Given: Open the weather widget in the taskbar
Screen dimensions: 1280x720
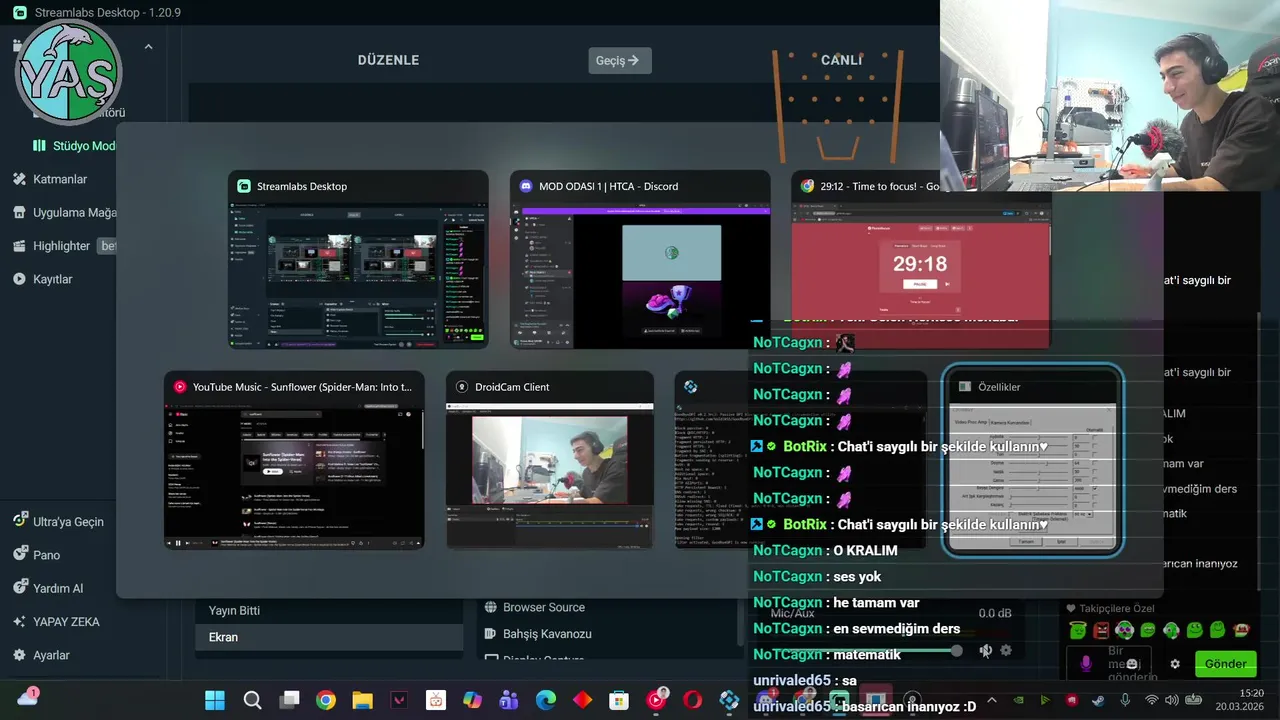Looking at the screenshot, I should 27,697.
